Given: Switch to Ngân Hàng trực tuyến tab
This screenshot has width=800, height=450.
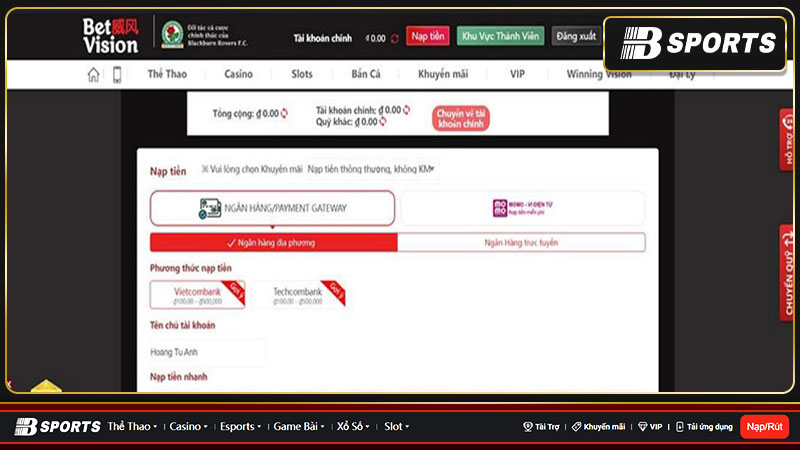Looking at the screenshot, I should (x=521, y=242).
